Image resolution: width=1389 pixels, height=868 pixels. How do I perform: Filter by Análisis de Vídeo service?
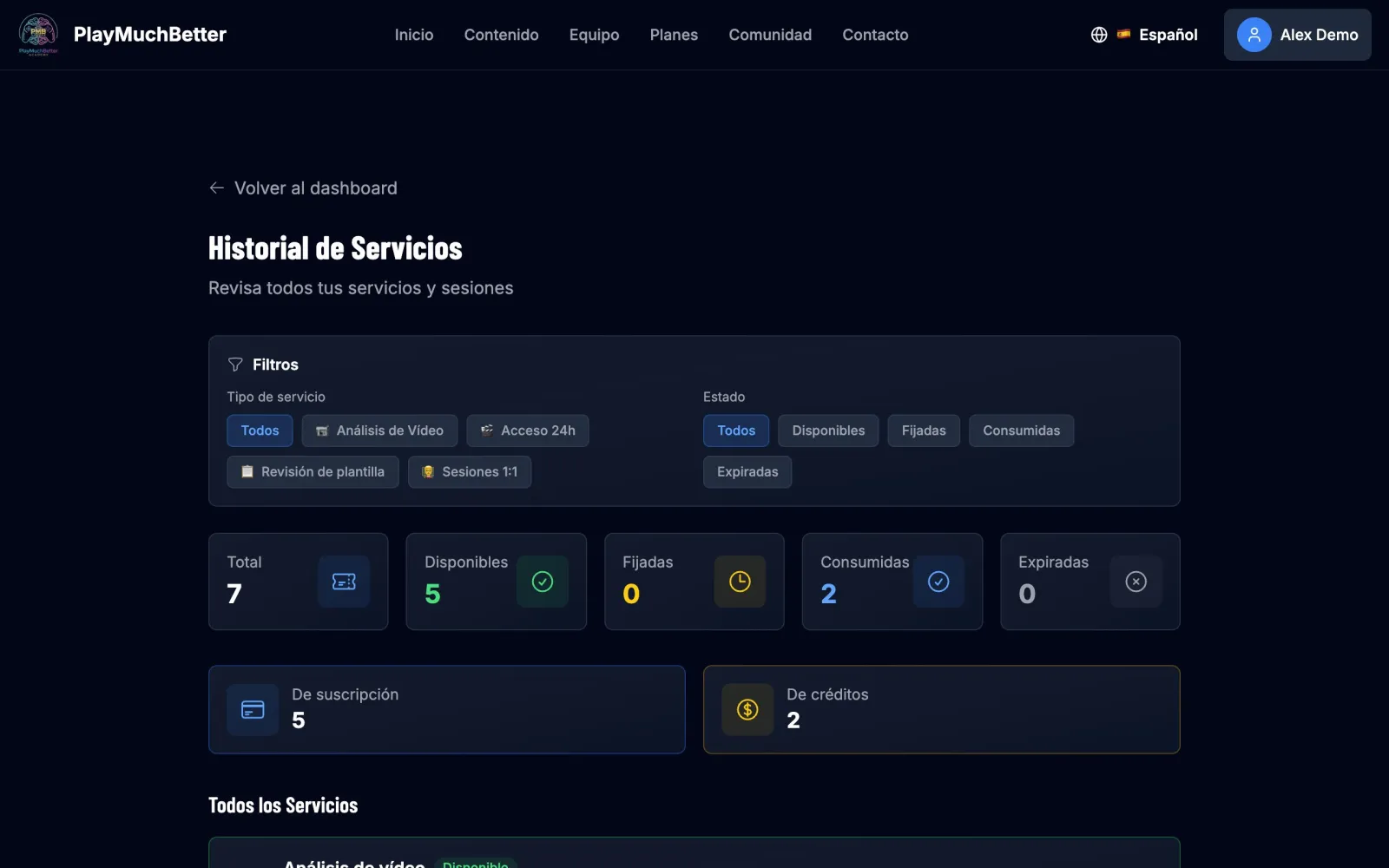click(x=379, y=431)
